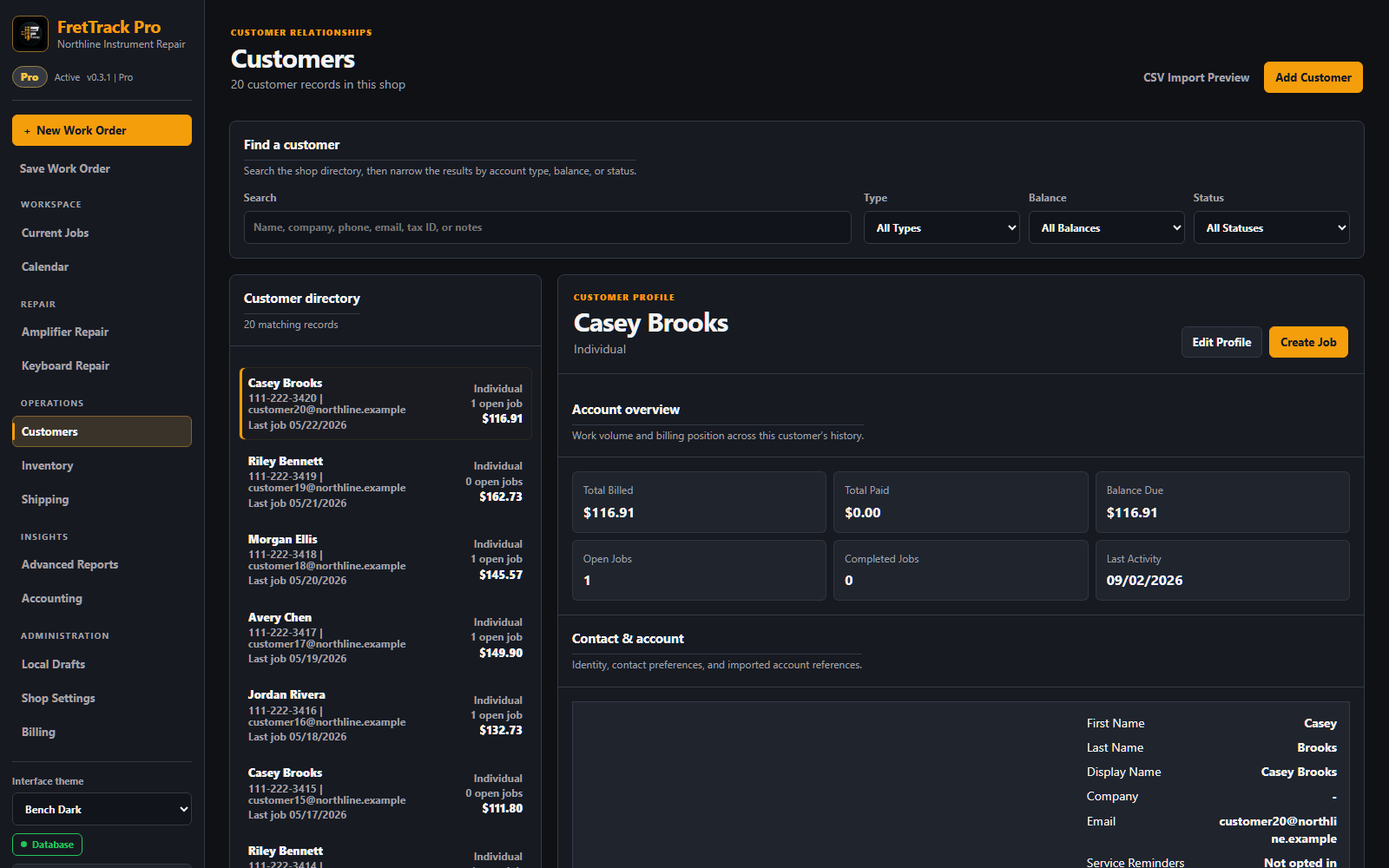Click Edit Profile for Casey Brooks
The height and width of the screenshot is (868, 1389).
[1221, 342]
